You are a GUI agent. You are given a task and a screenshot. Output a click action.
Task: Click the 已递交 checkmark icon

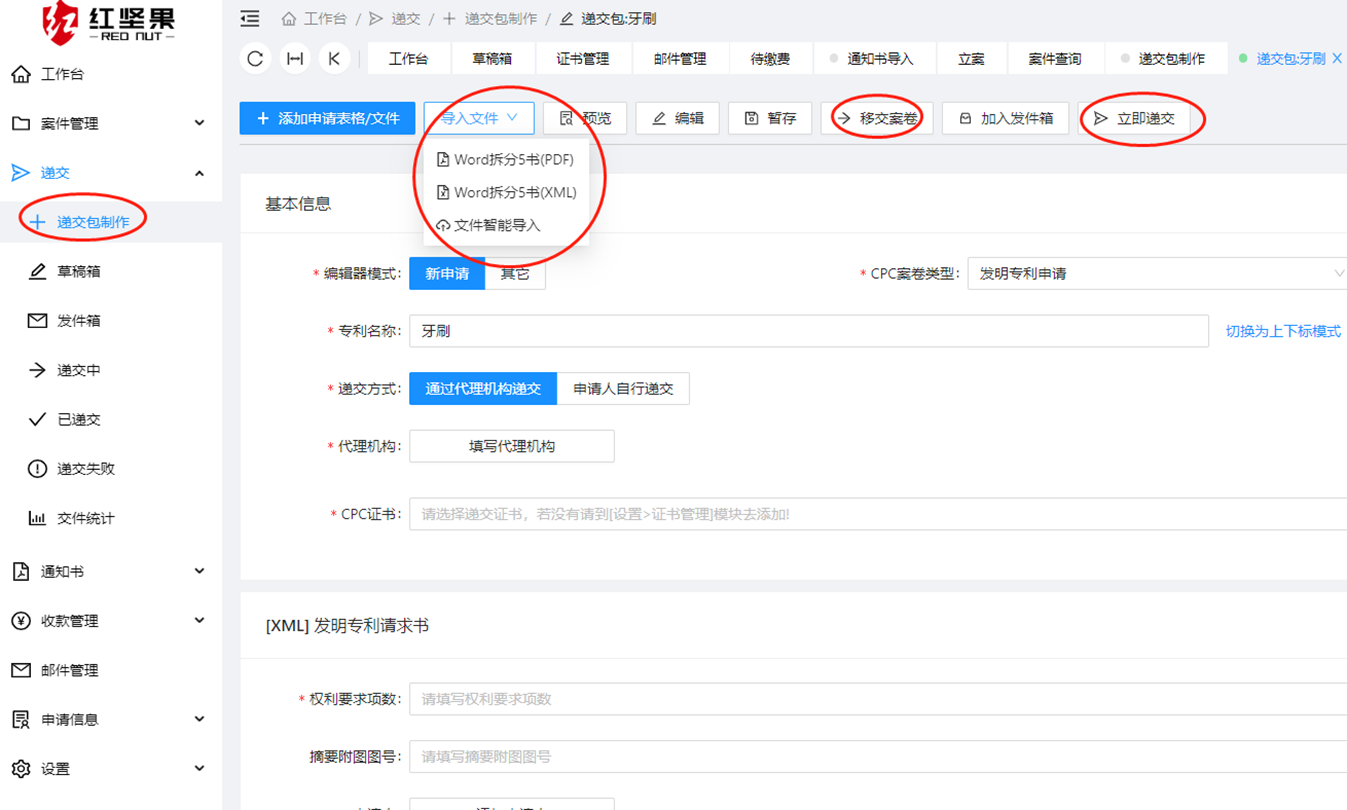click(x=37, y=419)
